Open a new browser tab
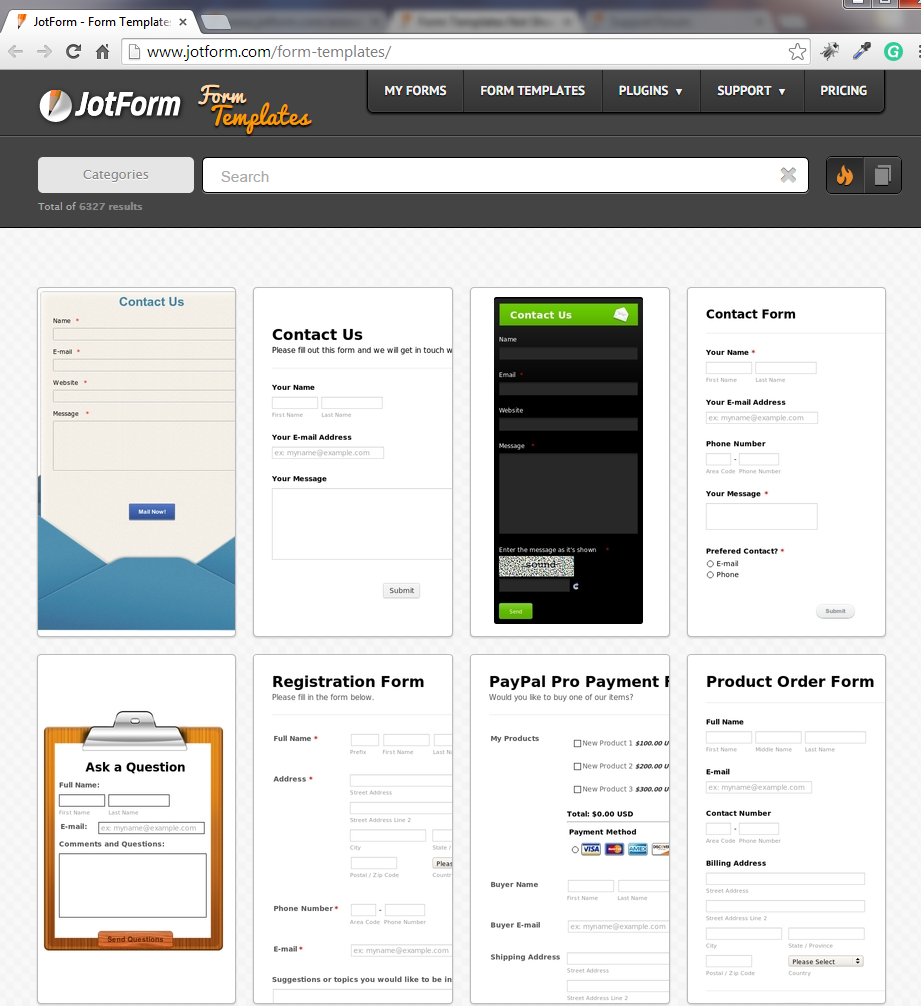Image resolution: width=921 pixels, height=1006 pixels. click(x=216, y=22)
